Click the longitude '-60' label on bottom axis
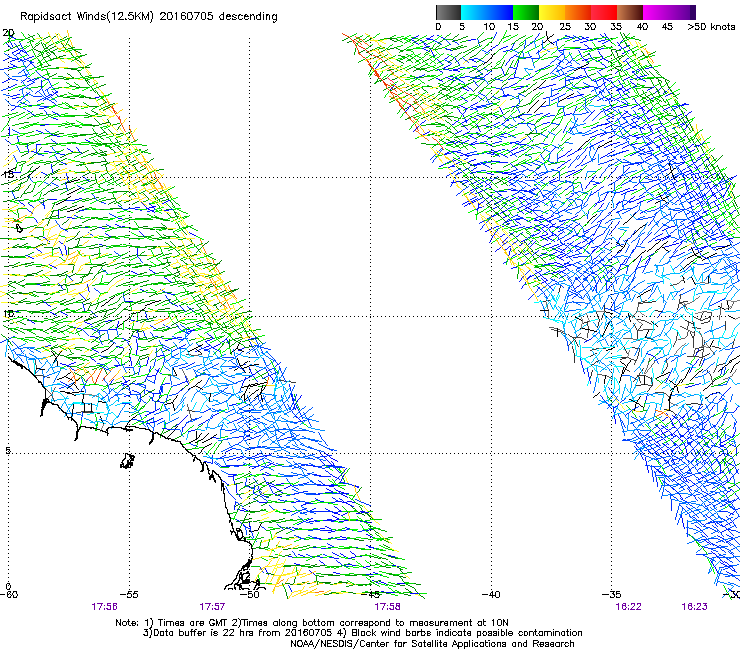 (8, 595)
